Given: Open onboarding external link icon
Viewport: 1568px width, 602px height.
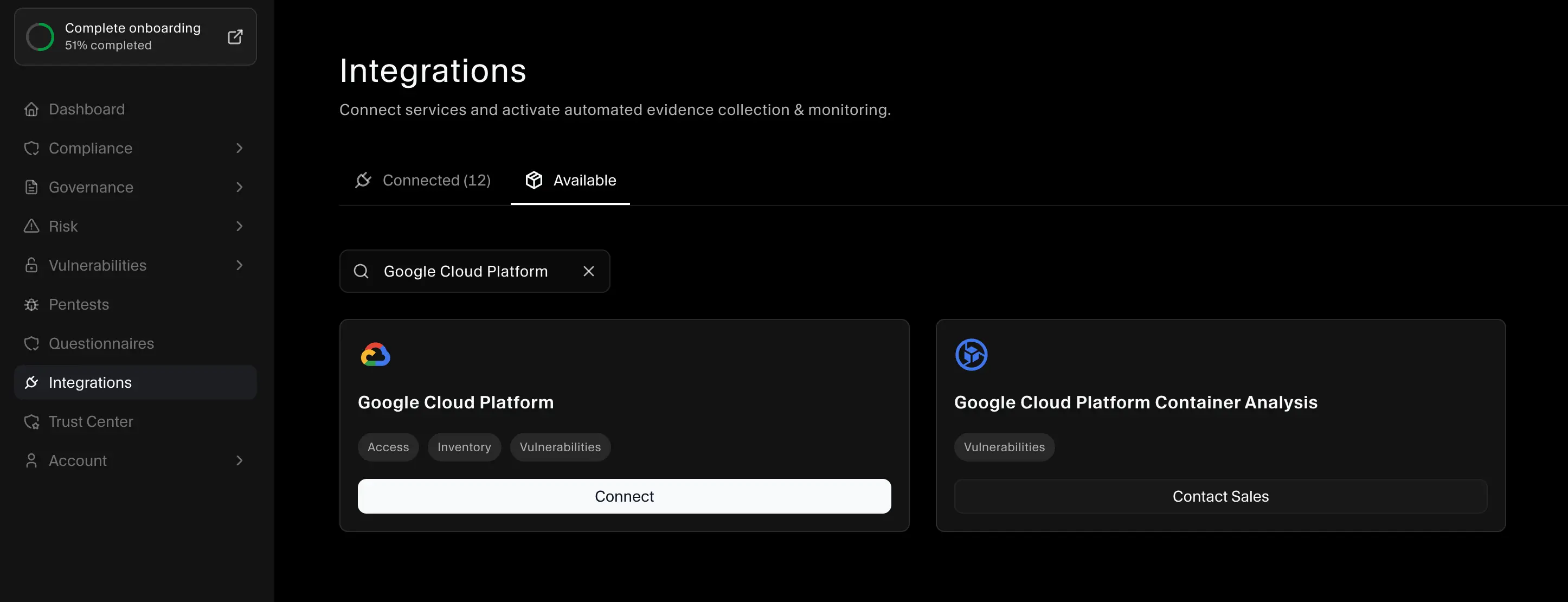Looking at the screenshot, I should pos(235,36).
